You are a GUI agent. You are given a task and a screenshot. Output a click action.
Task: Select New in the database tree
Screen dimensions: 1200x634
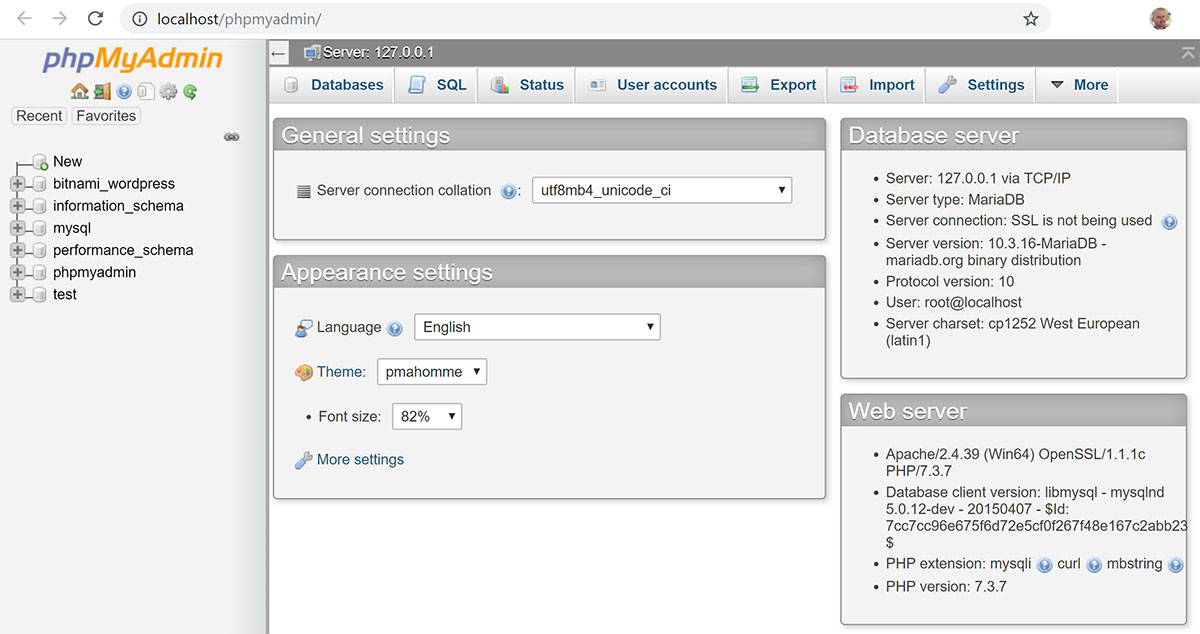[68, 162]
